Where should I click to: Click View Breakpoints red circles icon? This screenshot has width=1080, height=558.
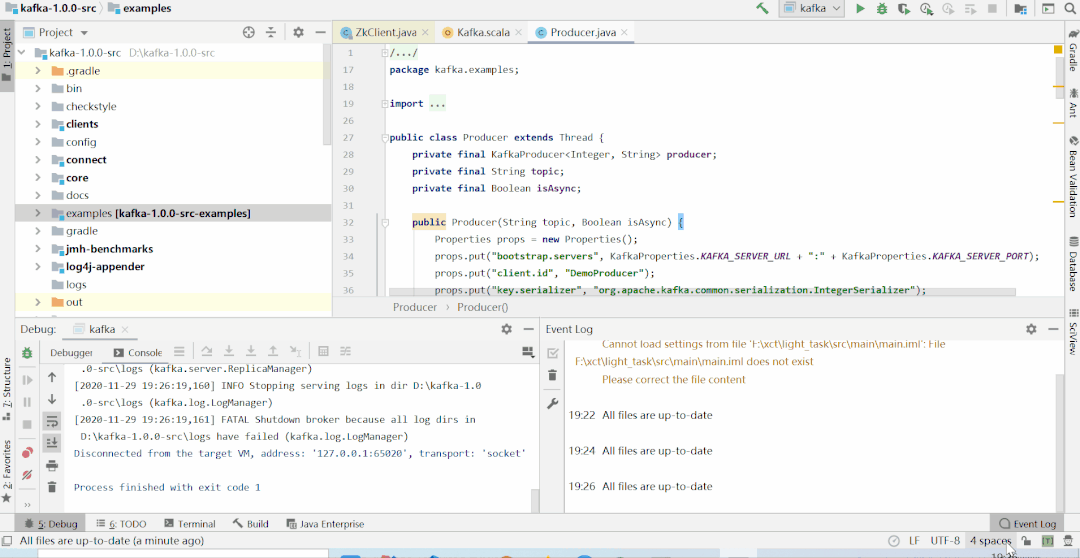pyautogui.click(x=27, y=453)
